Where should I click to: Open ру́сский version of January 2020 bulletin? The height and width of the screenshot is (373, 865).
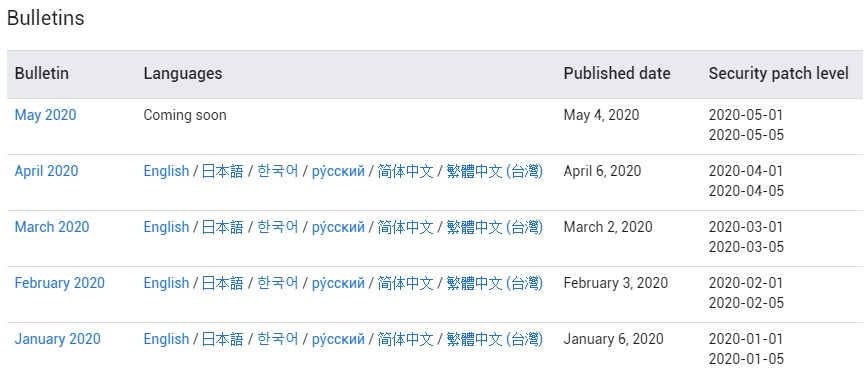pyautogui.click(x=338, y=339)
